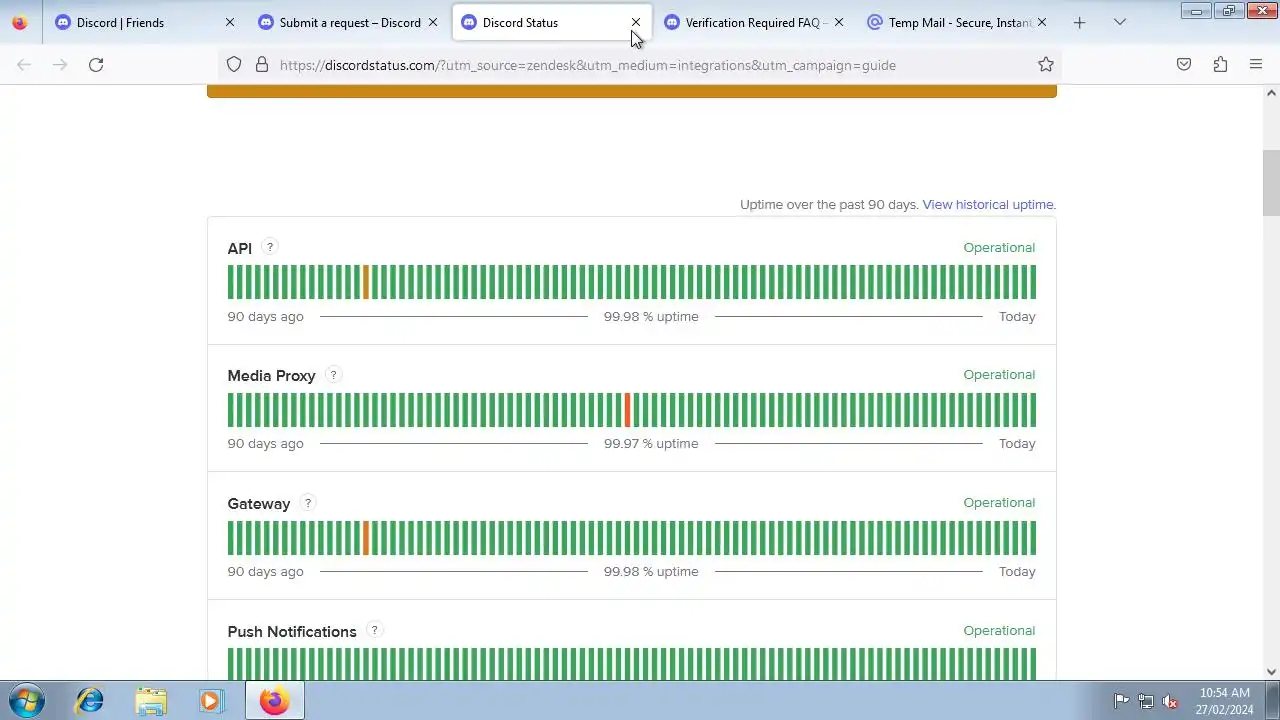Click the muted volume tray icon

click(1169, 701)
